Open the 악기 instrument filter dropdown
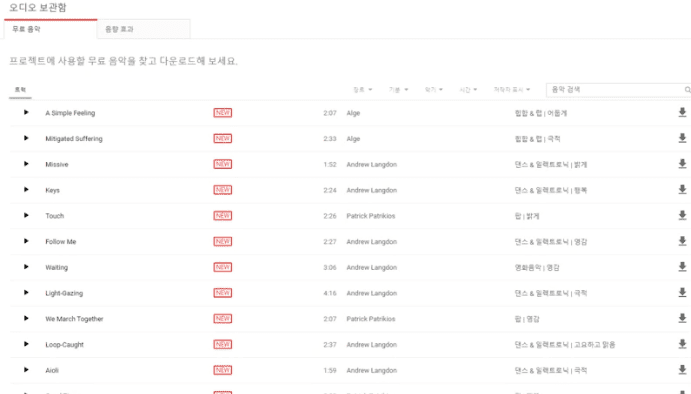Image resolution: width=691 pixels, height=394 pixels. pos(434,89)
